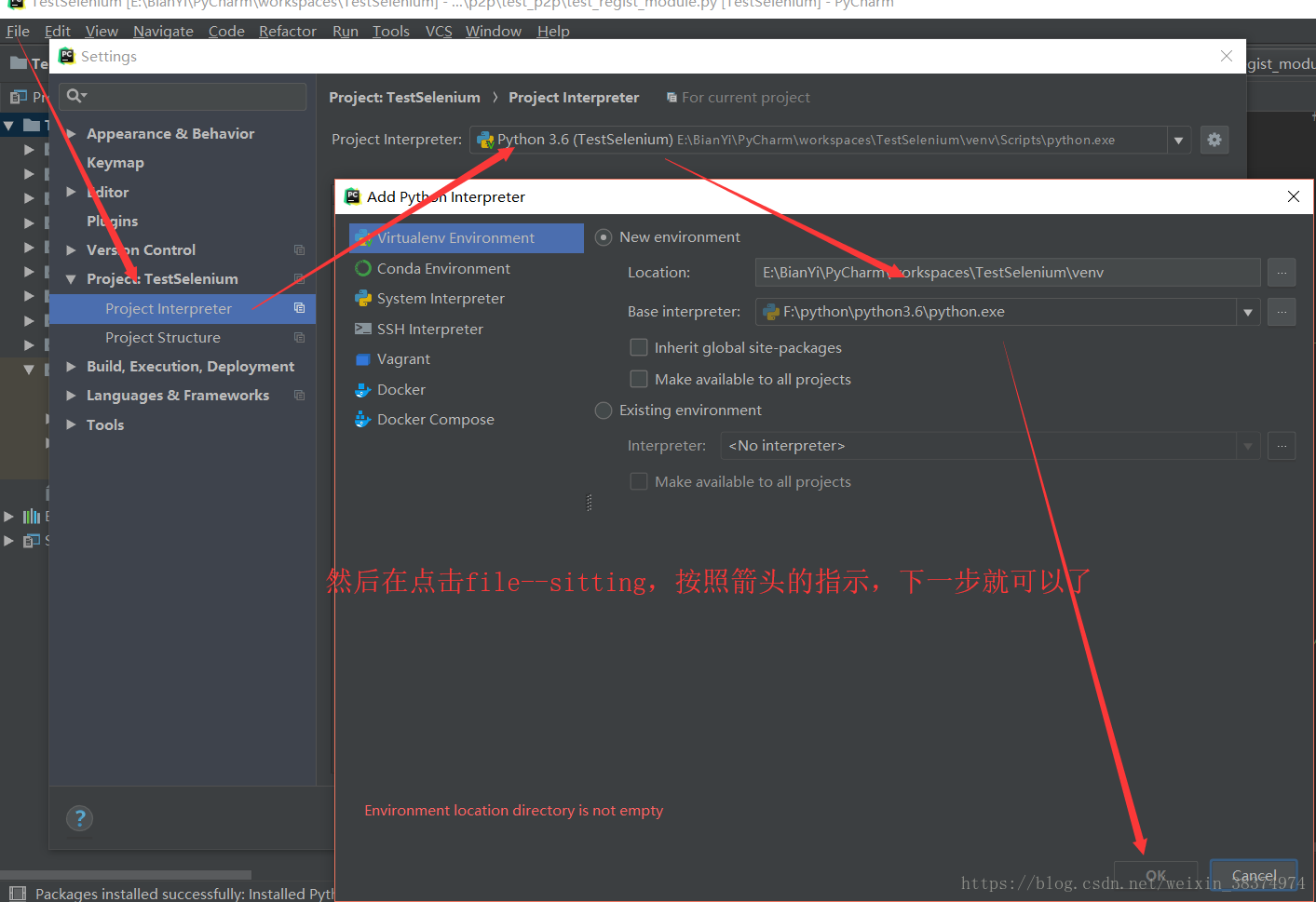Close the Add Python Interpreter dialog
The width and height of the screenshot is (1316, 902).
click(x=1293, y=196)
